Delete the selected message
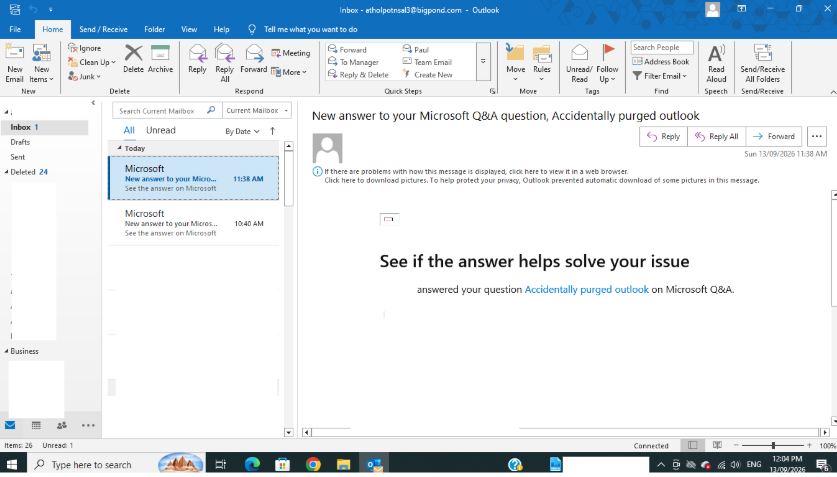Viewport: 837px width, 477px height. pyautogui.click(x=133, y=59)
